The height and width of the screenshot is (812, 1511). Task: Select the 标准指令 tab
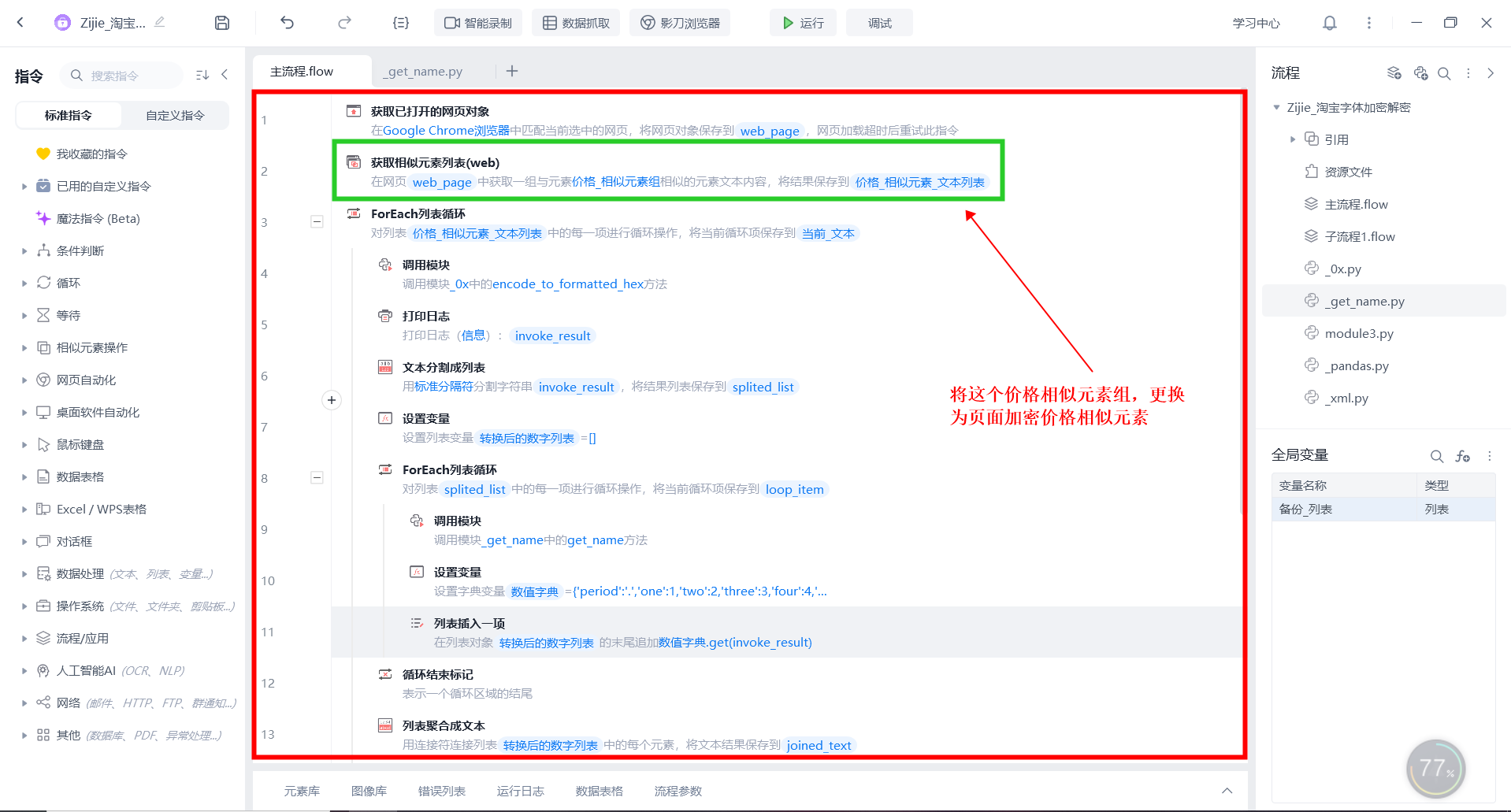coord(69,115)
